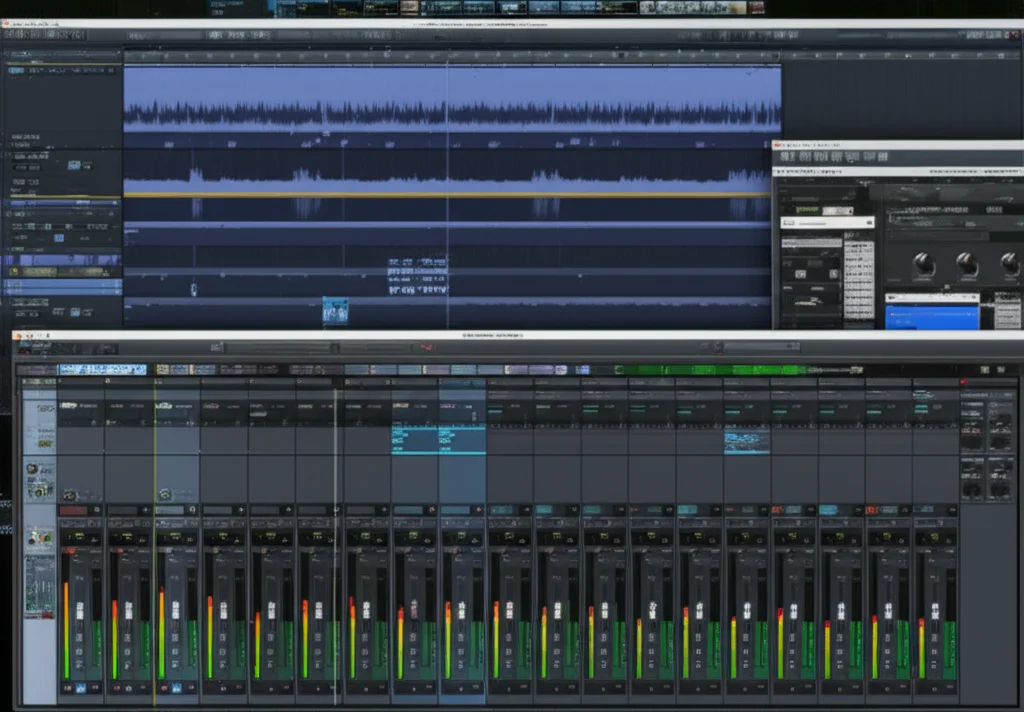Viewport: 1024px width, 712px height.
Task: Toggle red button under second mixer channel
Action: (117, 688)
